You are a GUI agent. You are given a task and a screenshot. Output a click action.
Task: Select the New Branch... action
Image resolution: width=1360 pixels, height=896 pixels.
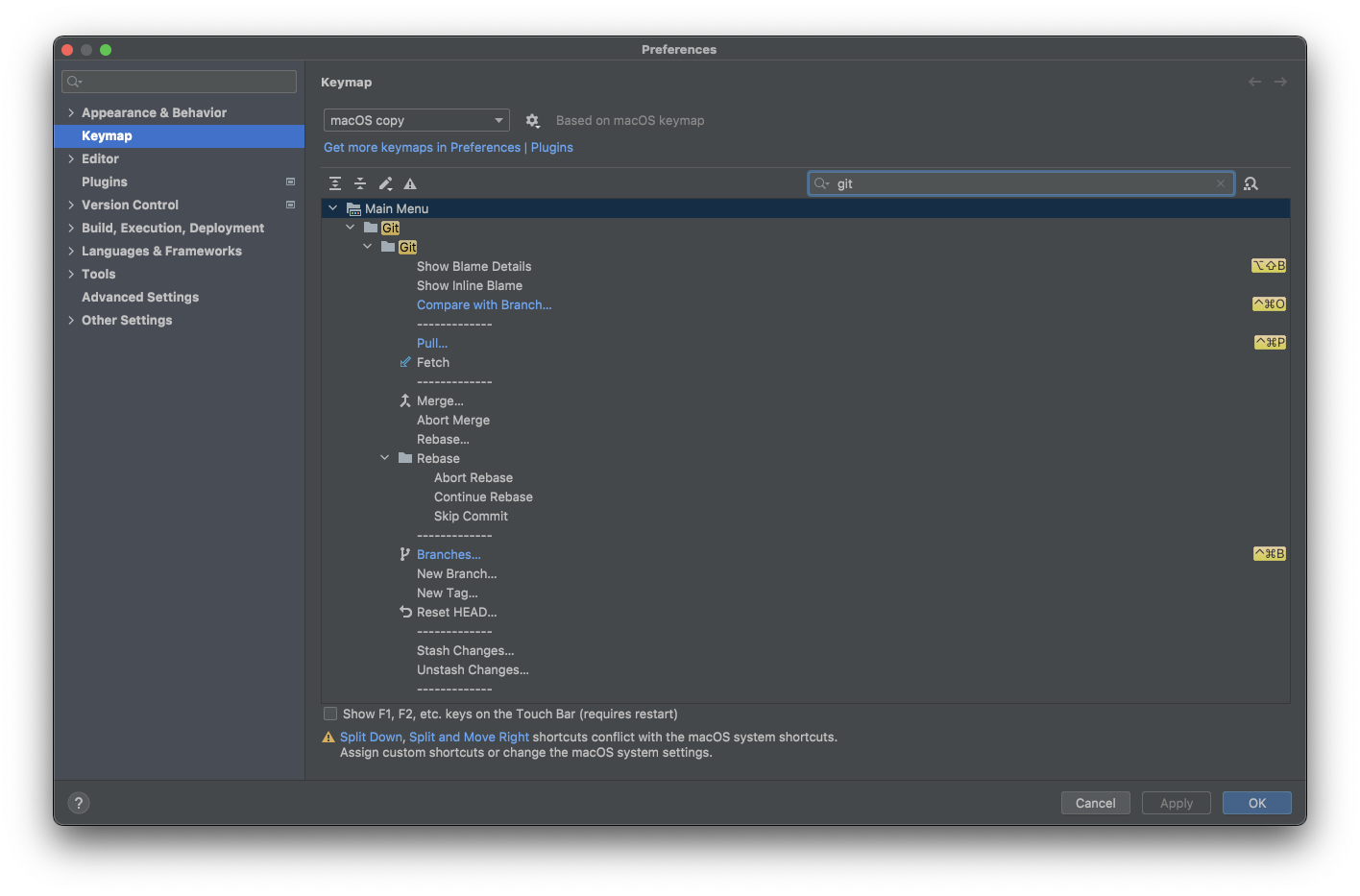tap(457, 573)
